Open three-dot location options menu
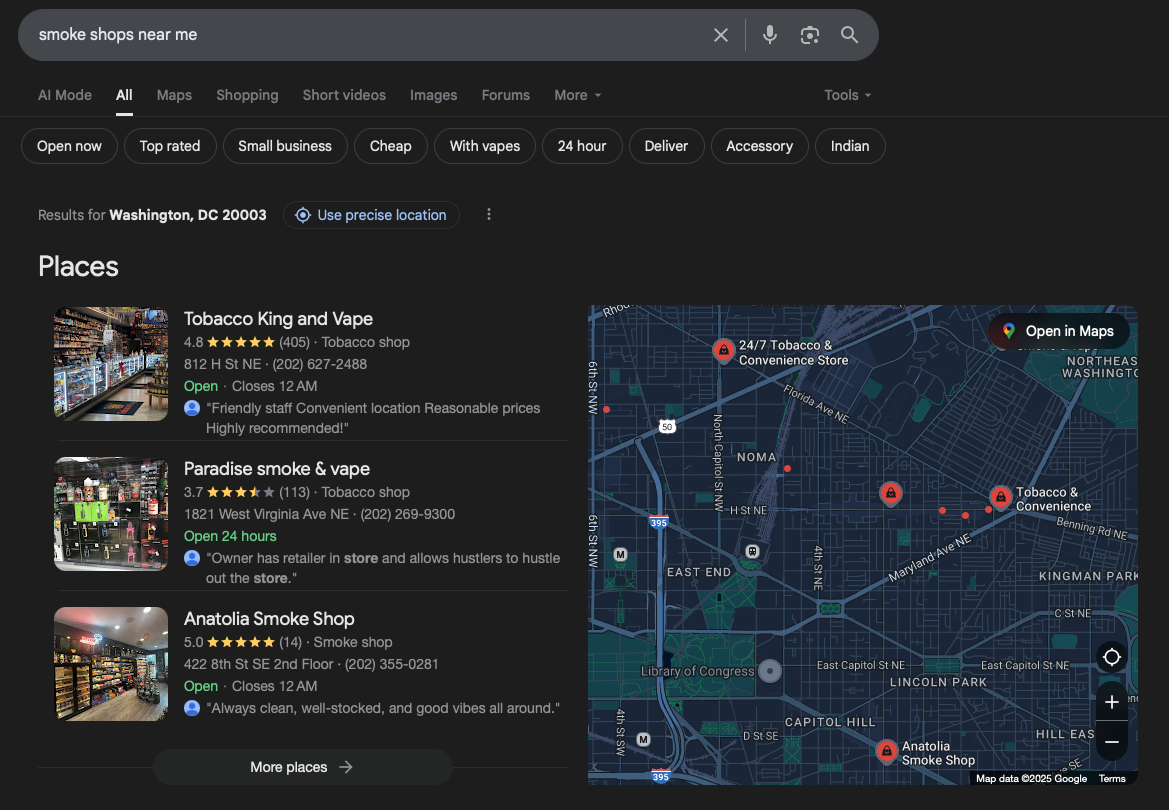 tap(488, 215)
